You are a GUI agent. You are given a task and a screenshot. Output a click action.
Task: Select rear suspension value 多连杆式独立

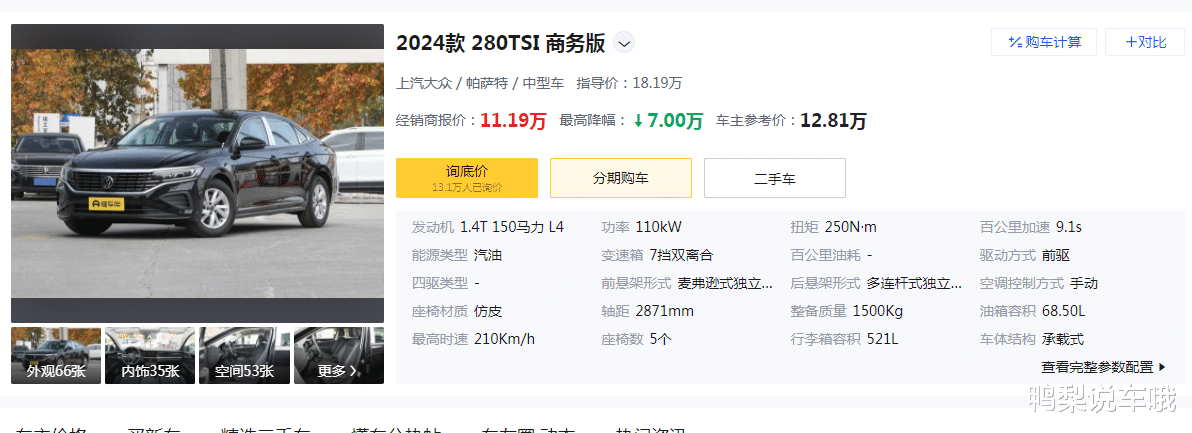(x=915, y=283)
